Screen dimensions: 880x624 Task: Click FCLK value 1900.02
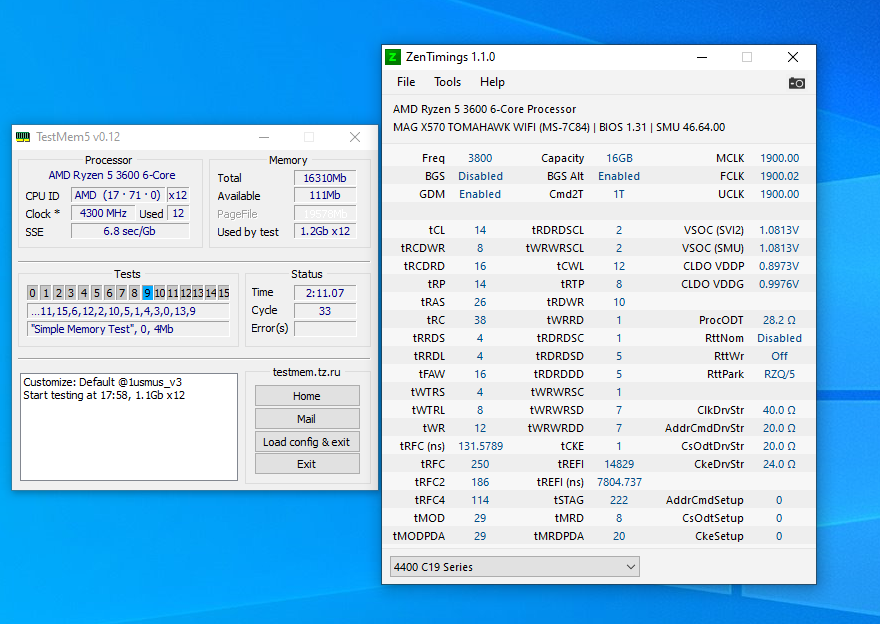[x=780, y=176]
